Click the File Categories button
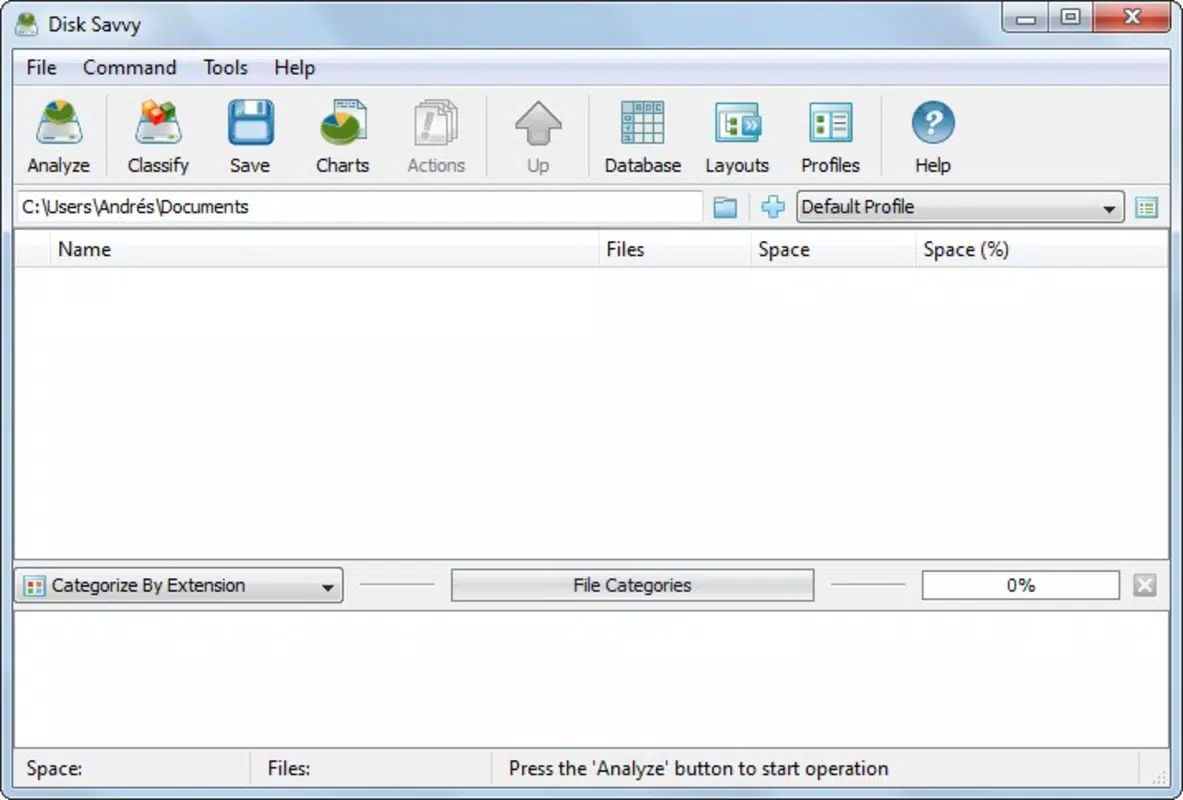 pyautogui.click(x=632, y=585)
